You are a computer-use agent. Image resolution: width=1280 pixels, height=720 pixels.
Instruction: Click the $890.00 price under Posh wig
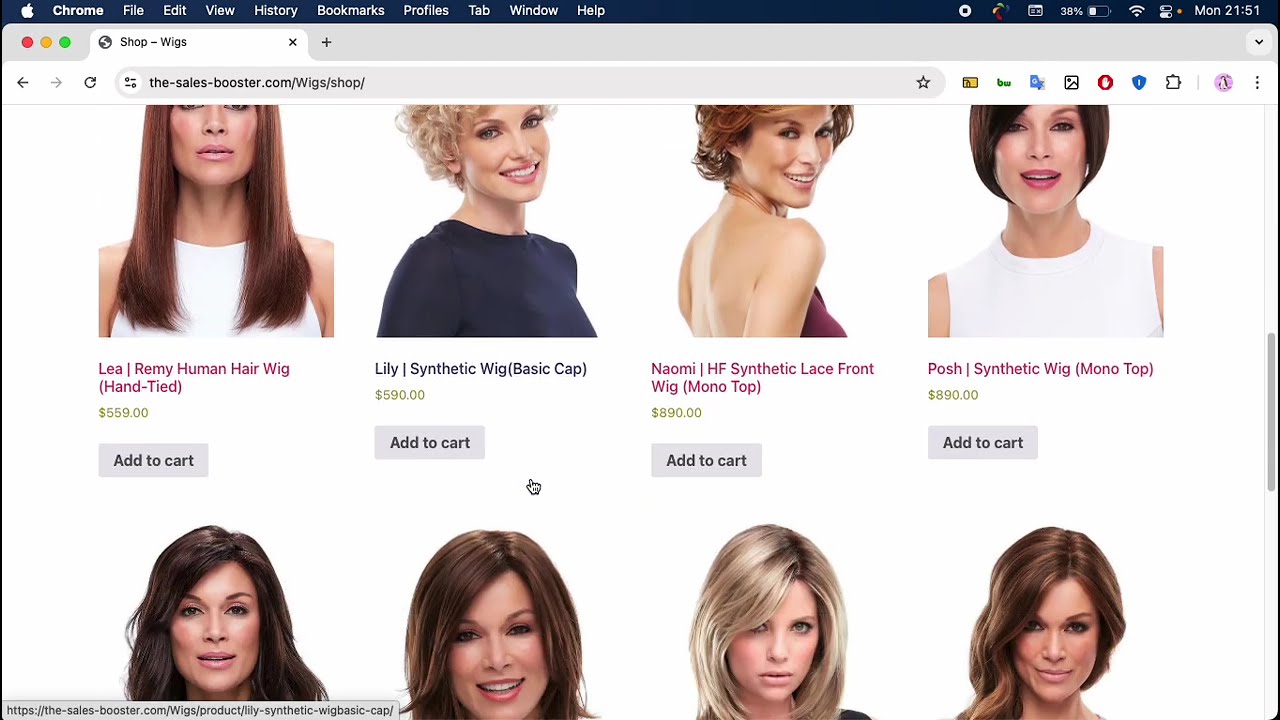(953, 395)
